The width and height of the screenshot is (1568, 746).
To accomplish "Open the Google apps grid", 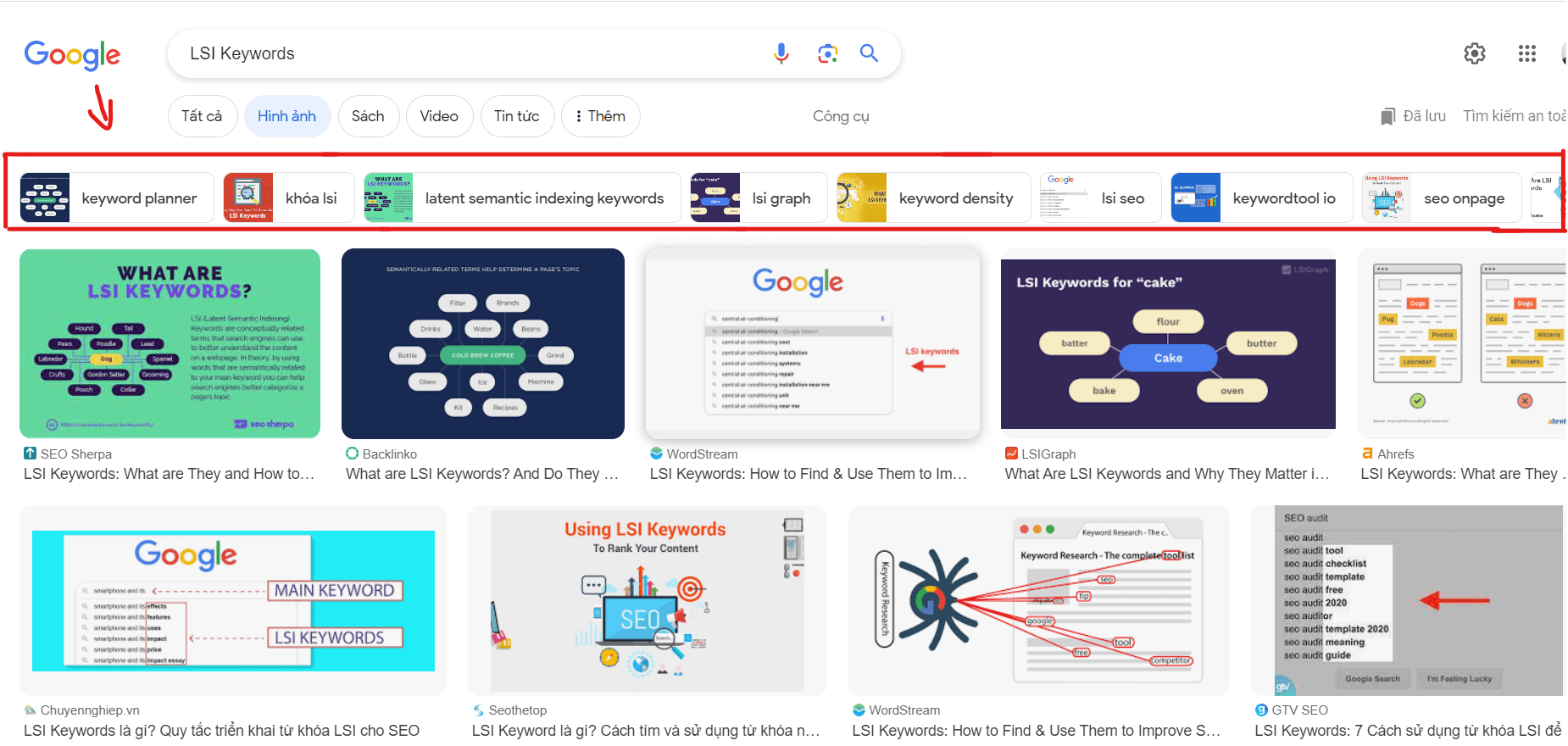I will click(x=1526, y=53).
